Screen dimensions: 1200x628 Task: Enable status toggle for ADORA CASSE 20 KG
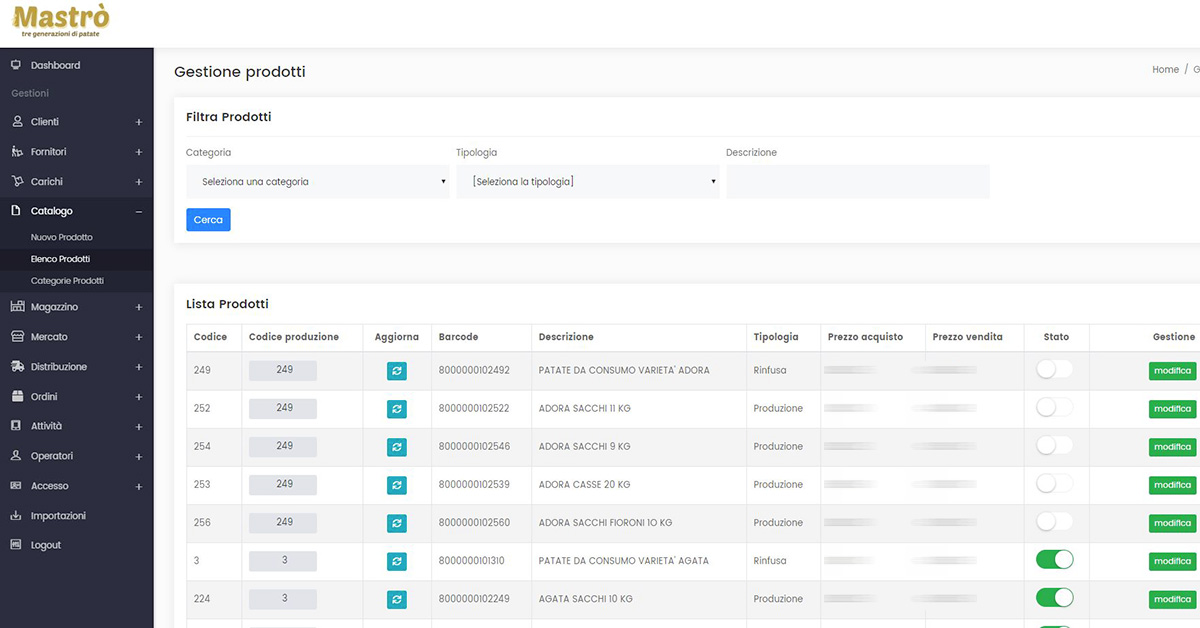click(1054, 483)
